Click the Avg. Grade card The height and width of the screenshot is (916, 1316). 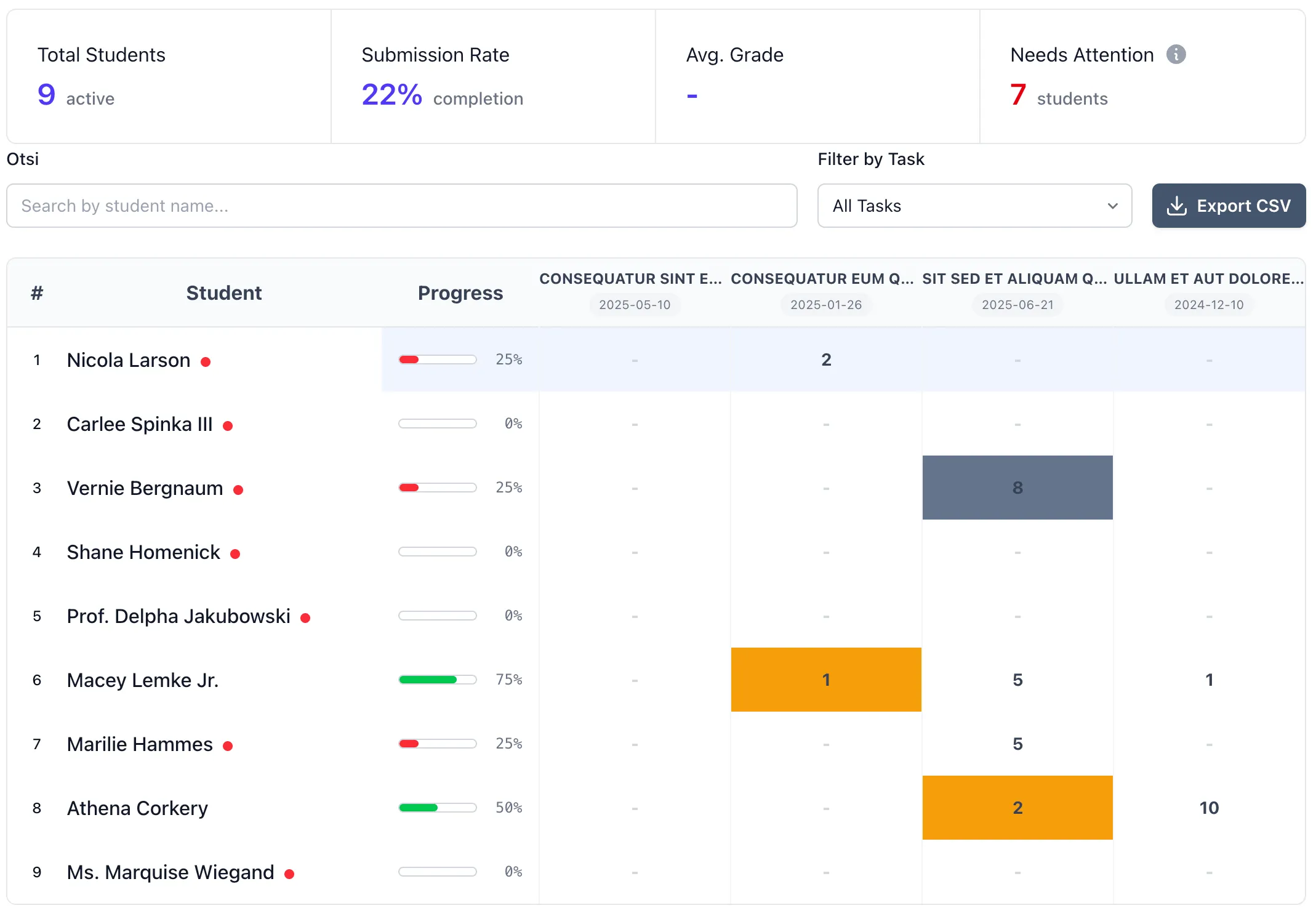point(817,76)
